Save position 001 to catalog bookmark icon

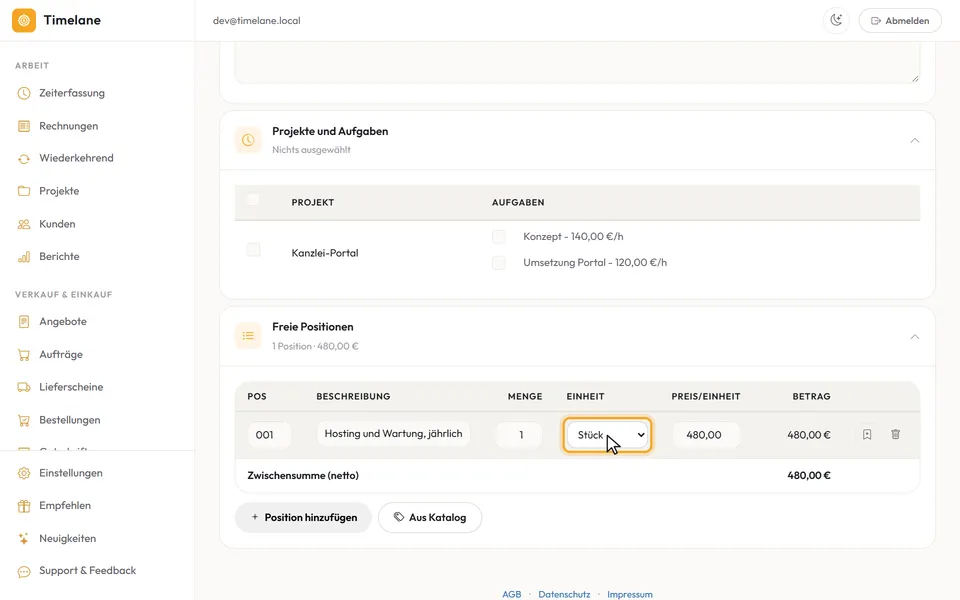click(867, 435)
